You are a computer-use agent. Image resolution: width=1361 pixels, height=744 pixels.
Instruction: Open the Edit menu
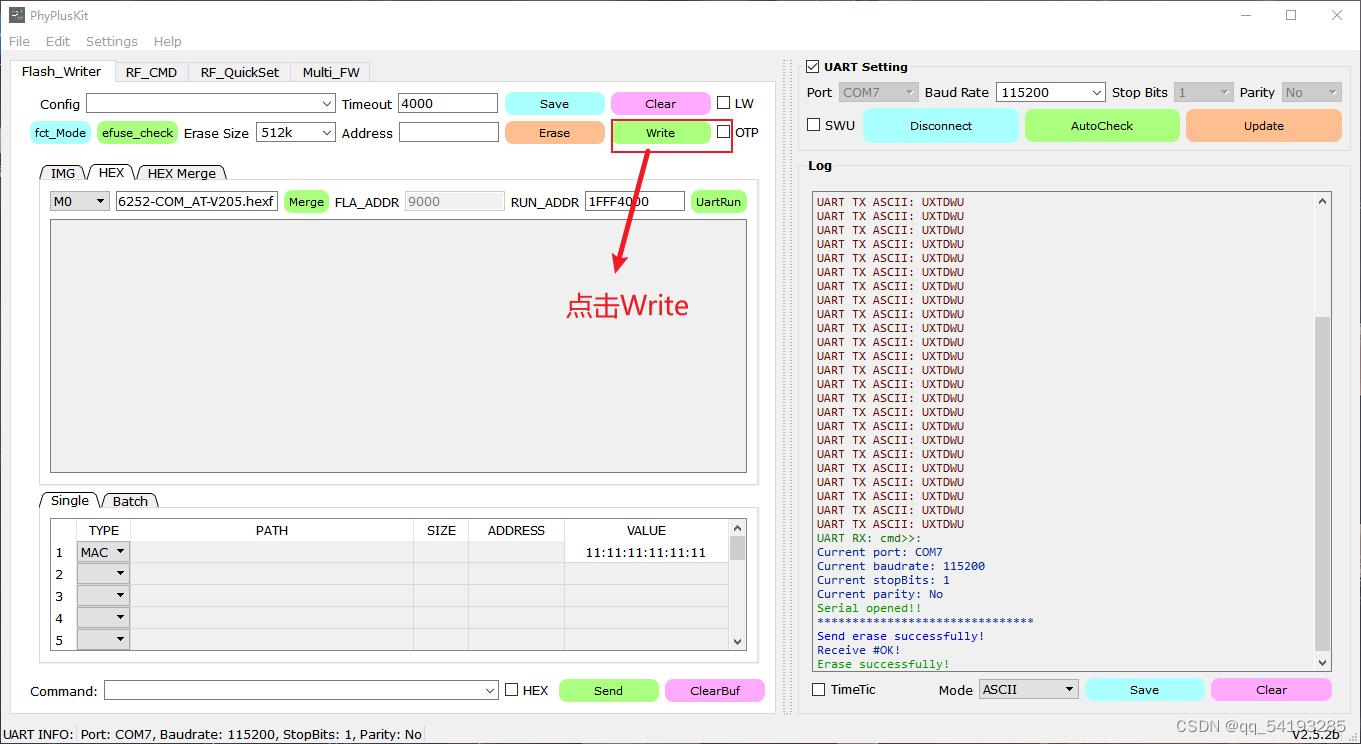58,41
